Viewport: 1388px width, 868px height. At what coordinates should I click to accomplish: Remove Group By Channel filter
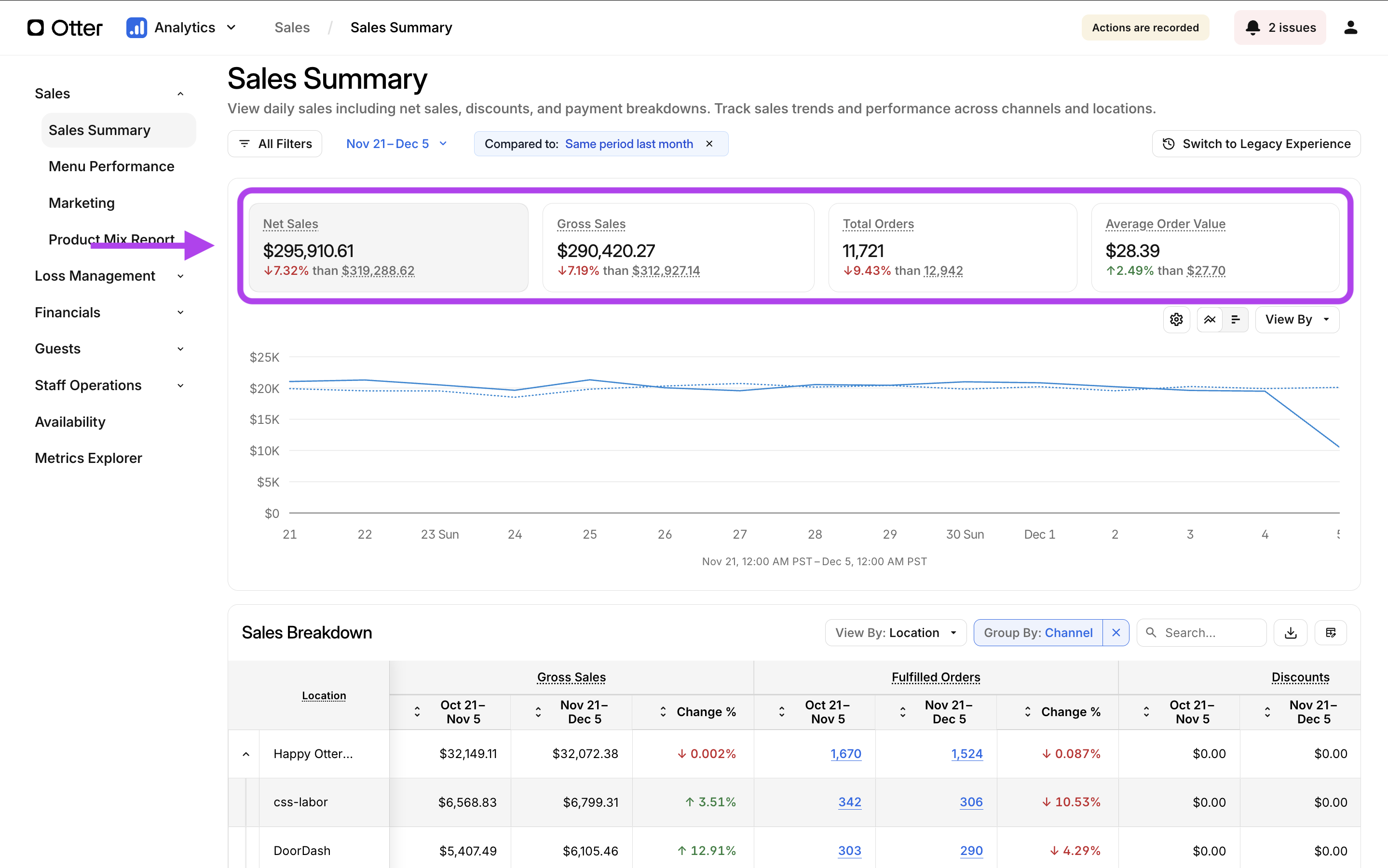coord(1116,633)
